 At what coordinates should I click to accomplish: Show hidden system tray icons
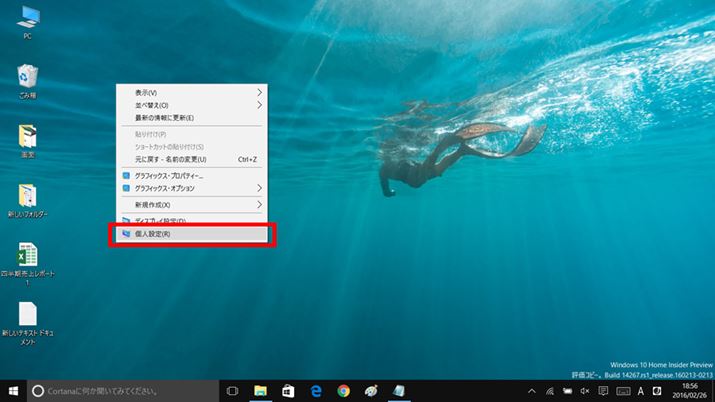(x=531, y=390)
